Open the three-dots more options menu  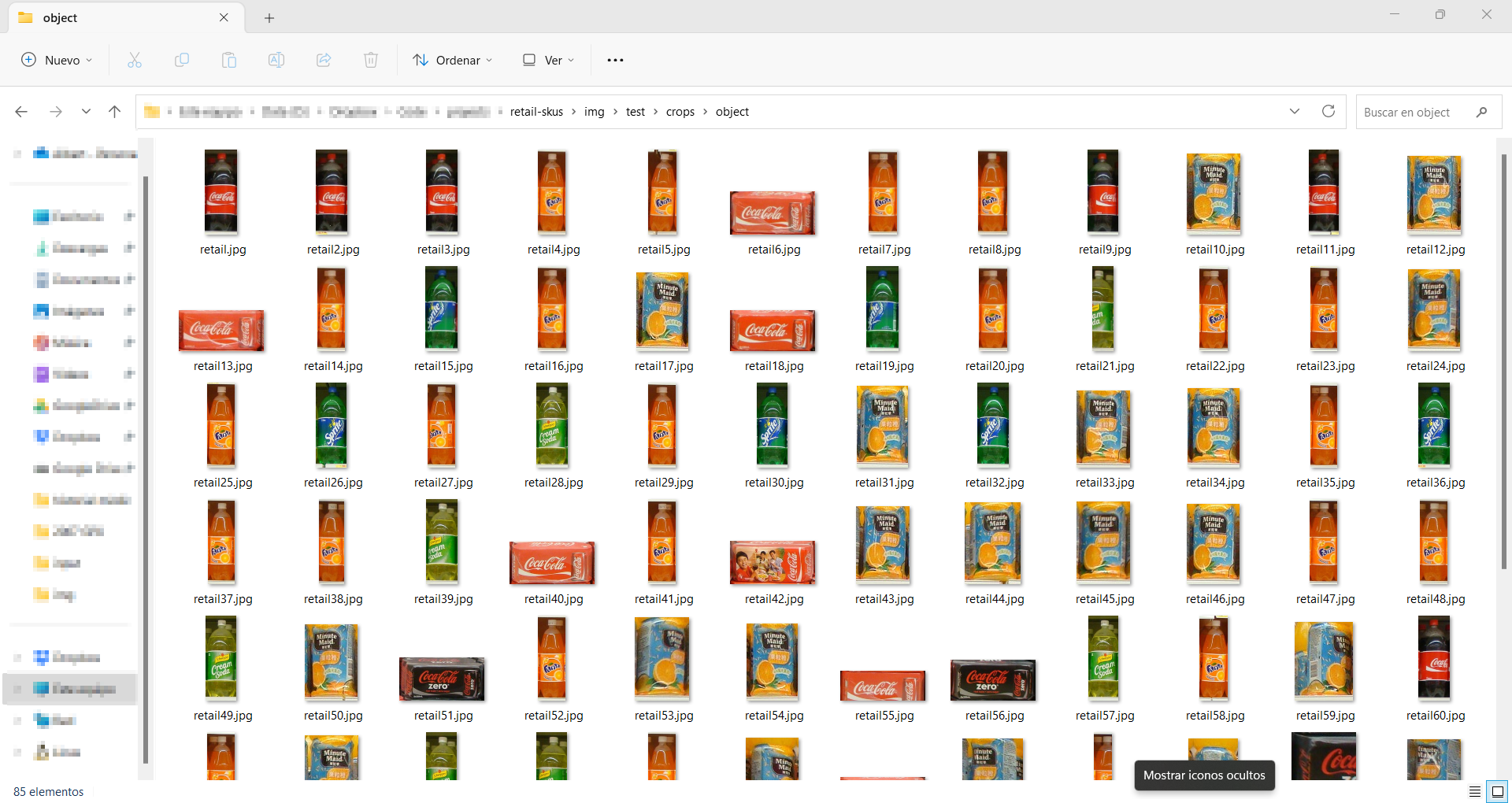(615, 60)
